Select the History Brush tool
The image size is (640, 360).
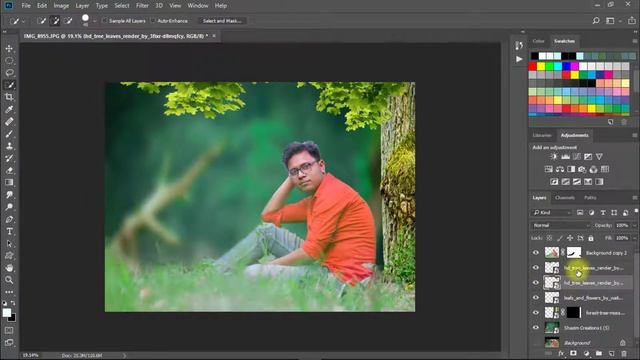(x=9, y=158)
